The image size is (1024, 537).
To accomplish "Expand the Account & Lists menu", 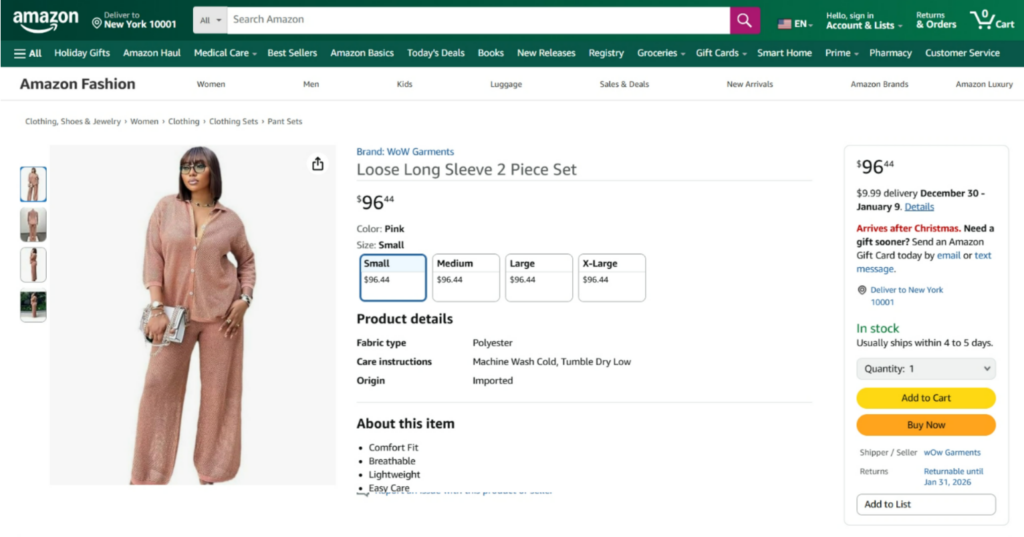I will 864,25.
